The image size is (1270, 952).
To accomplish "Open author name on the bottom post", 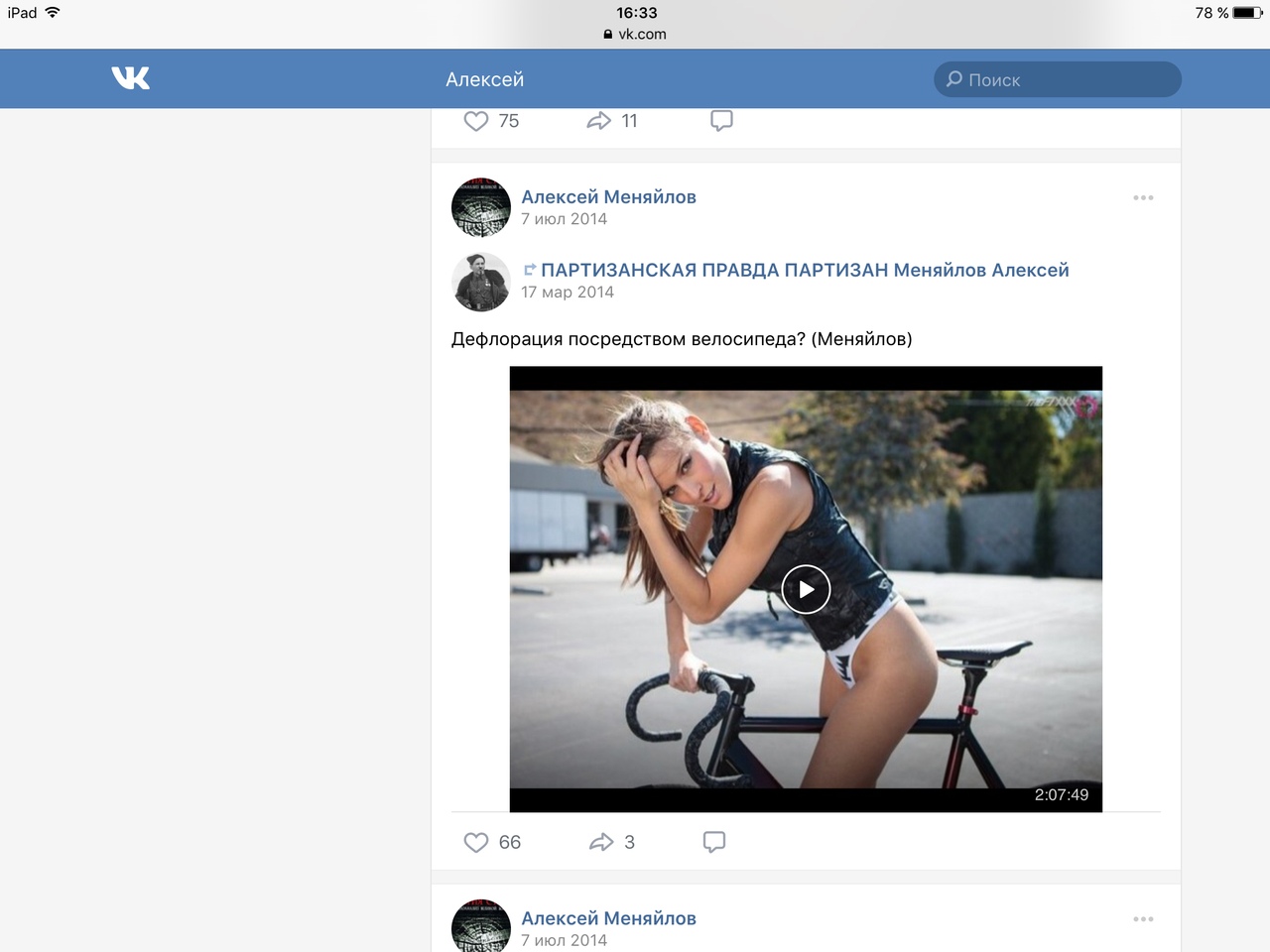I will pos(608,918).
